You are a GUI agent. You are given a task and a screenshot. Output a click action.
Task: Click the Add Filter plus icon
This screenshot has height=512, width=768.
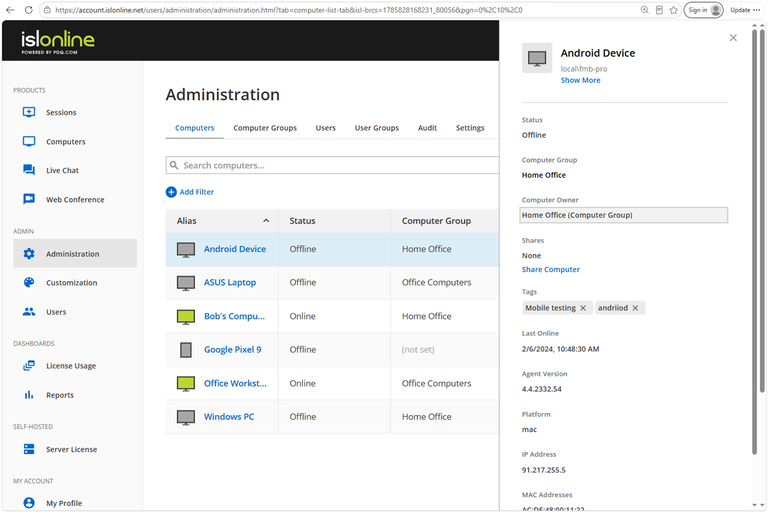click(171, 192)
